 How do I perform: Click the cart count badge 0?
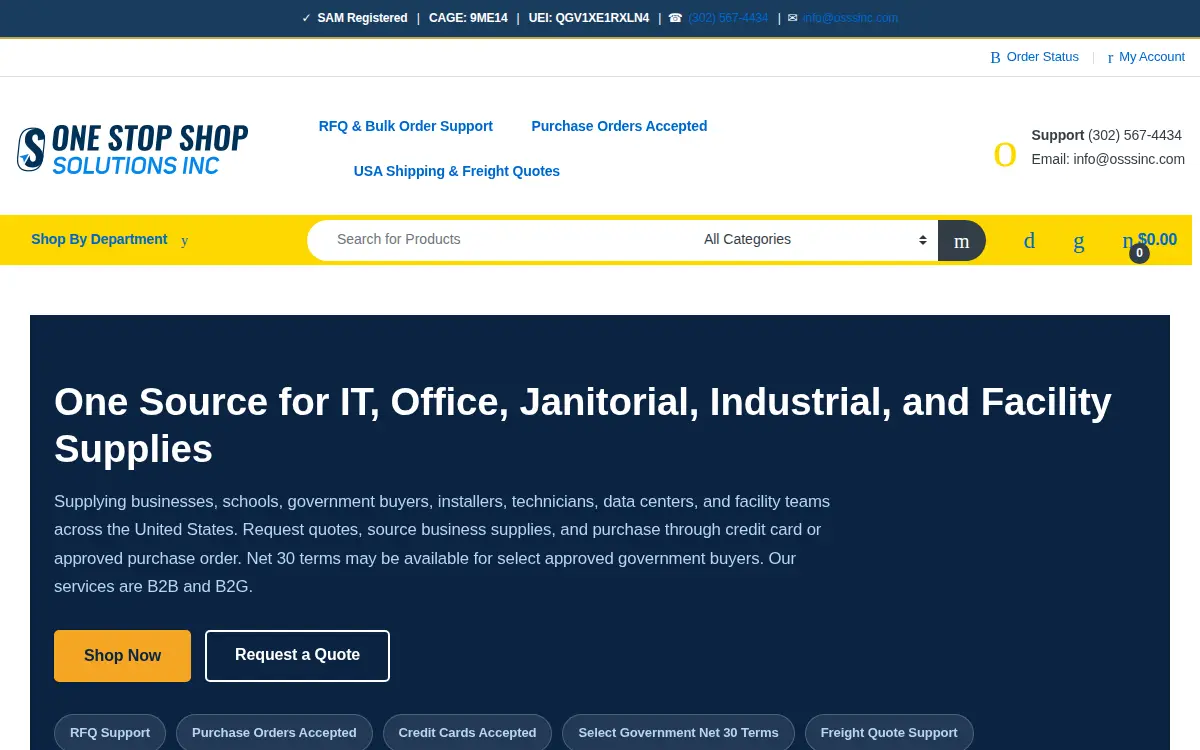[x=1139, y=254]
